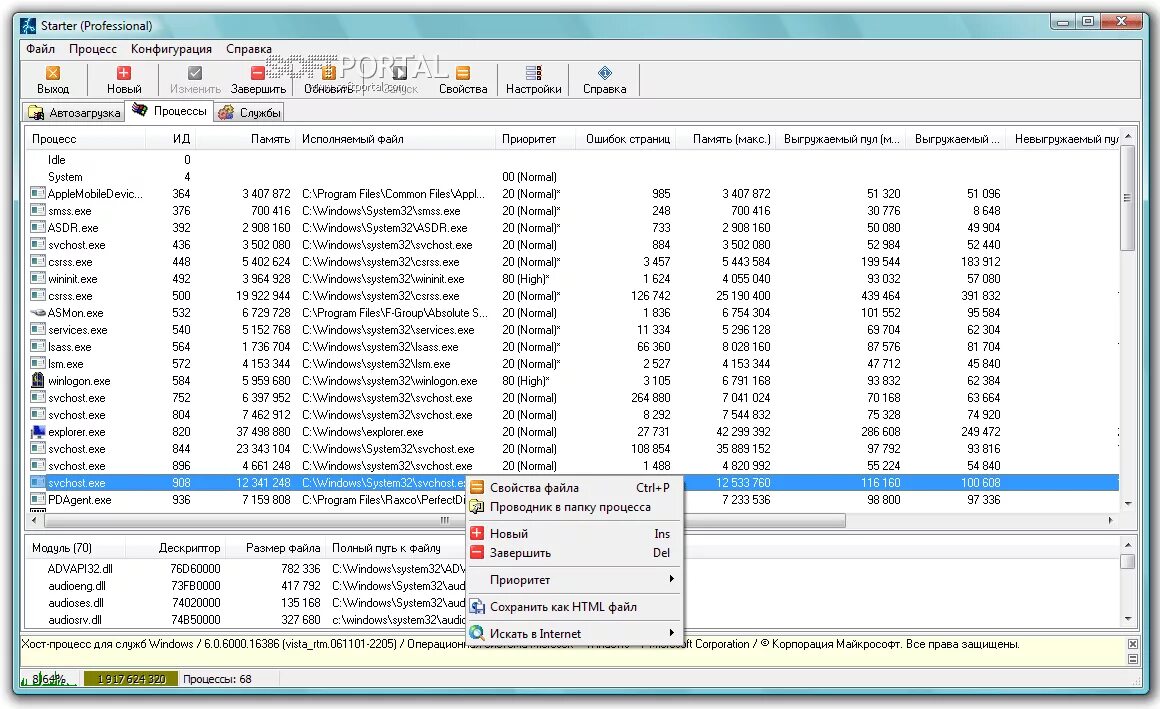Click the CPU usage graph in status bar

(49, 679)
